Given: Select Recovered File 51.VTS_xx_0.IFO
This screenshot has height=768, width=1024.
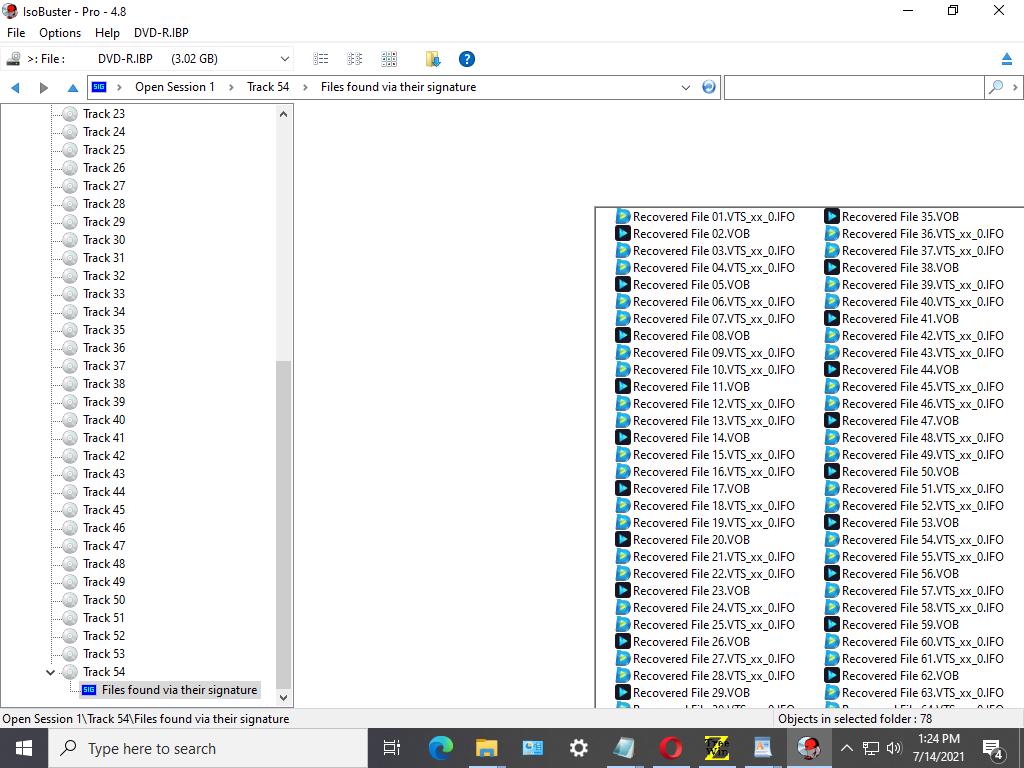Looking at the screenshot, I should coord(922,488).
